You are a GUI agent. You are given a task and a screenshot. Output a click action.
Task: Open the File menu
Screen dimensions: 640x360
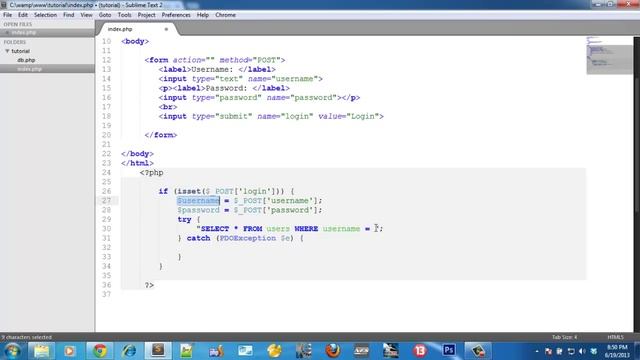point(7,15)
